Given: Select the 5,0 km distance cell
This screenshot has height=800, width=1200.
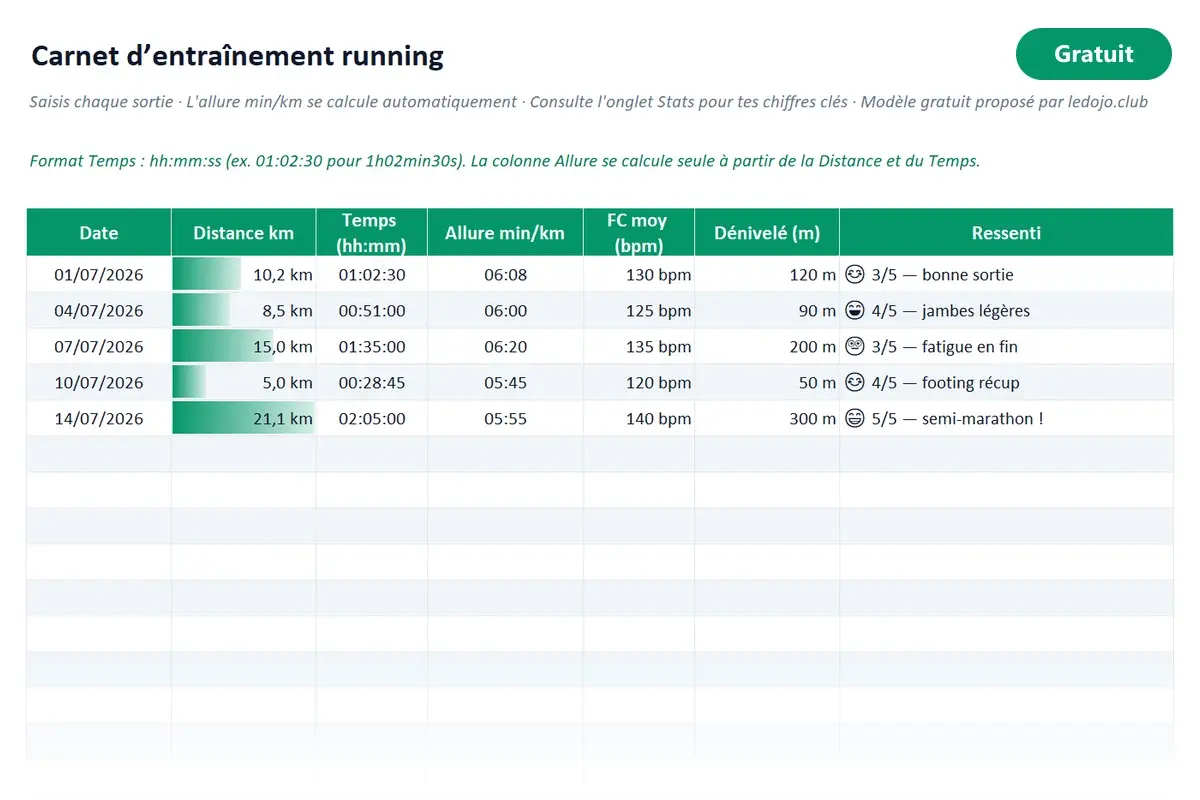Looking at the screenshot, I should [x=244, y=383].
